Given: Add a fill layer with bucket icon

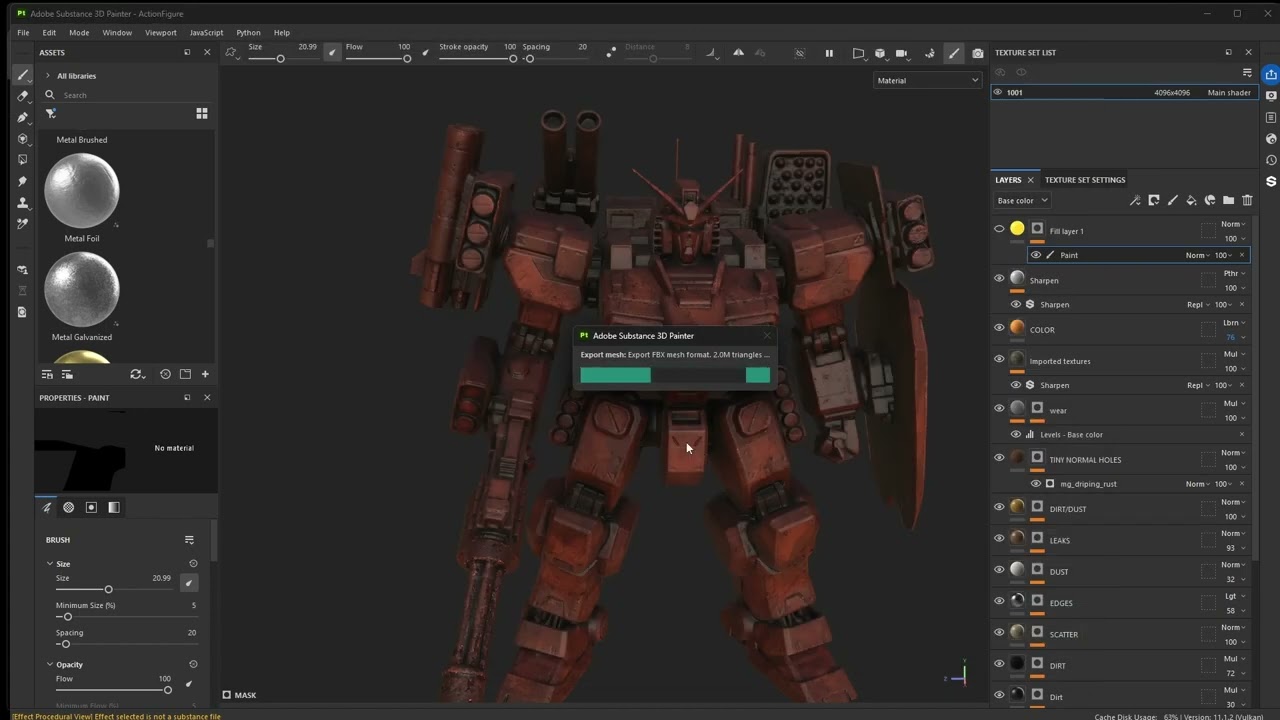Looking at the screenshot, I should [x=1191, y=200].
